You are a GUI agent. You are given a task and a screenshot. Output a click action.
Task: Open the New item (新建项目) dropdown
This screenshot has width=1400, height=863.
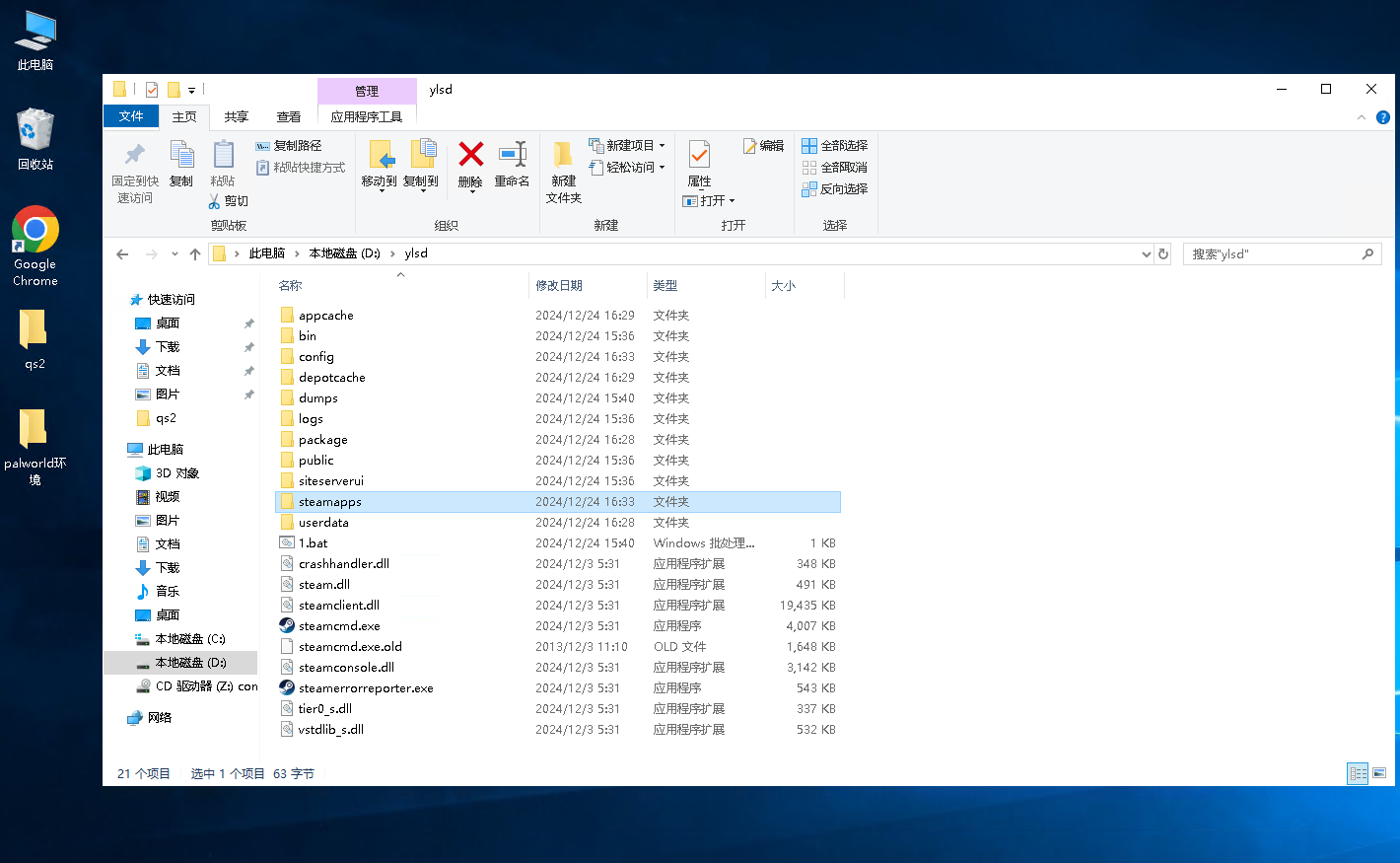(x=627, y=146)
